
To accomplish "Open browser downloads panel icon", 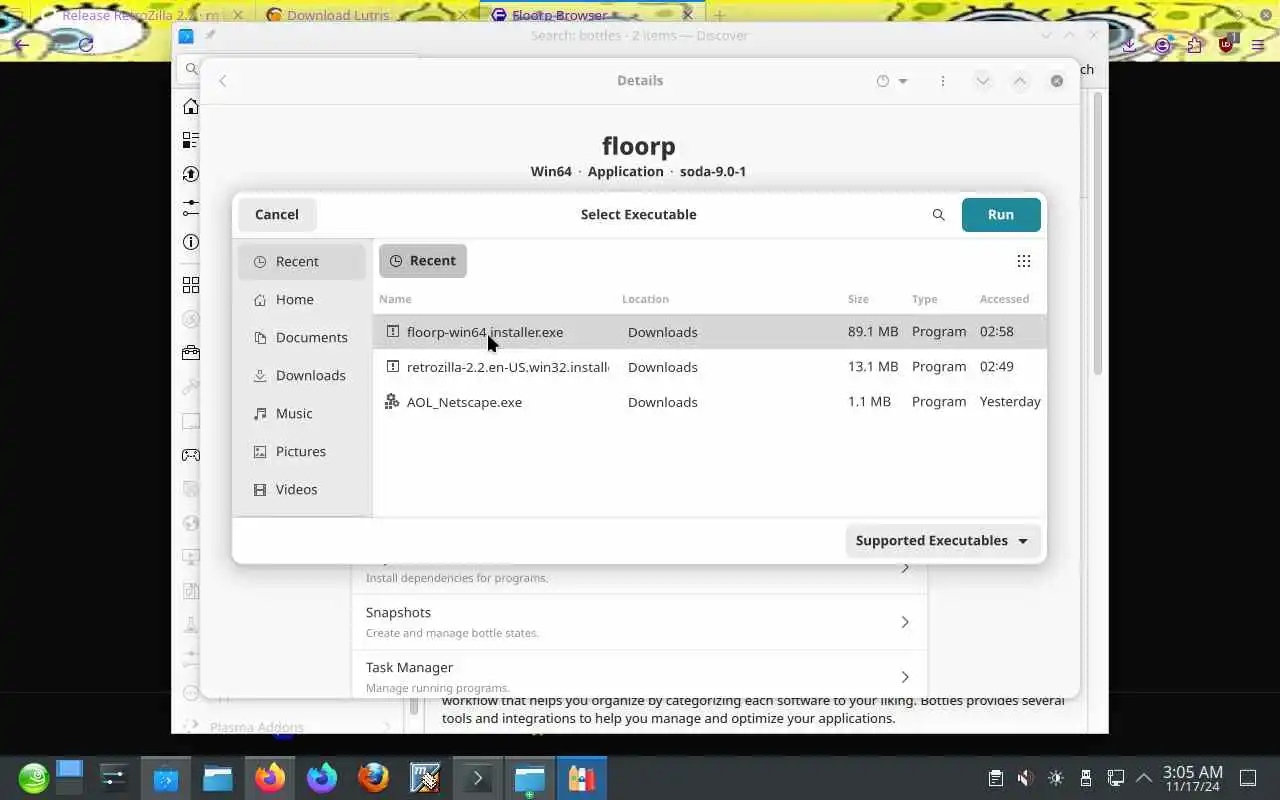I will (1129, 45).
